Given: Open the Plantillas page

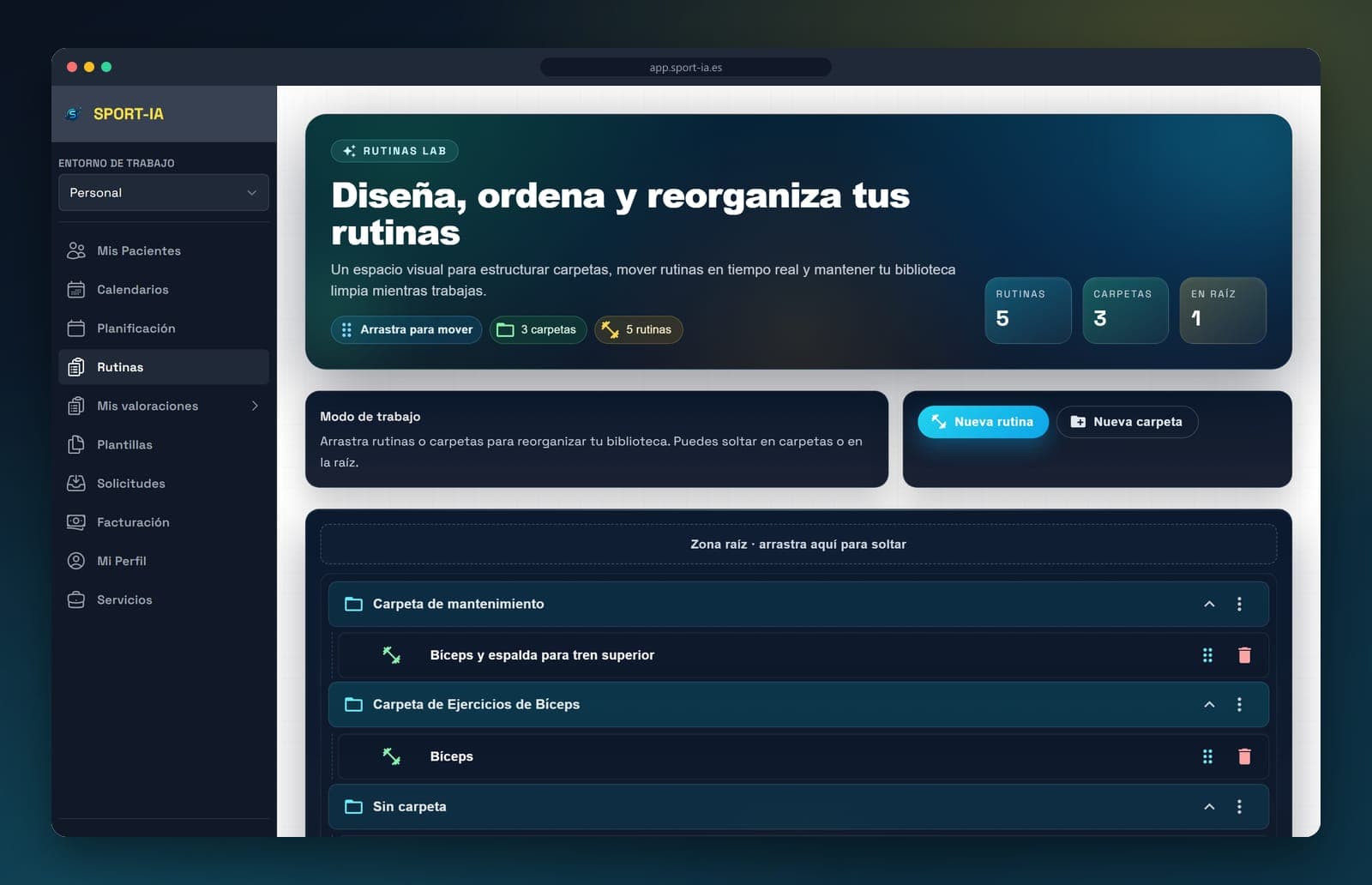Looking at the screenshot, I should pos(163,444).
